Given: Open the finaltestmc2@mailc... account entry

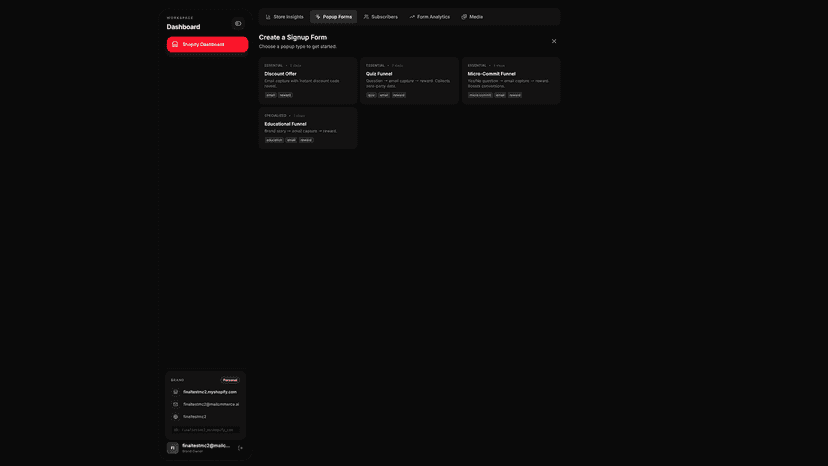Looking at the screenshot, I should 205,448.
